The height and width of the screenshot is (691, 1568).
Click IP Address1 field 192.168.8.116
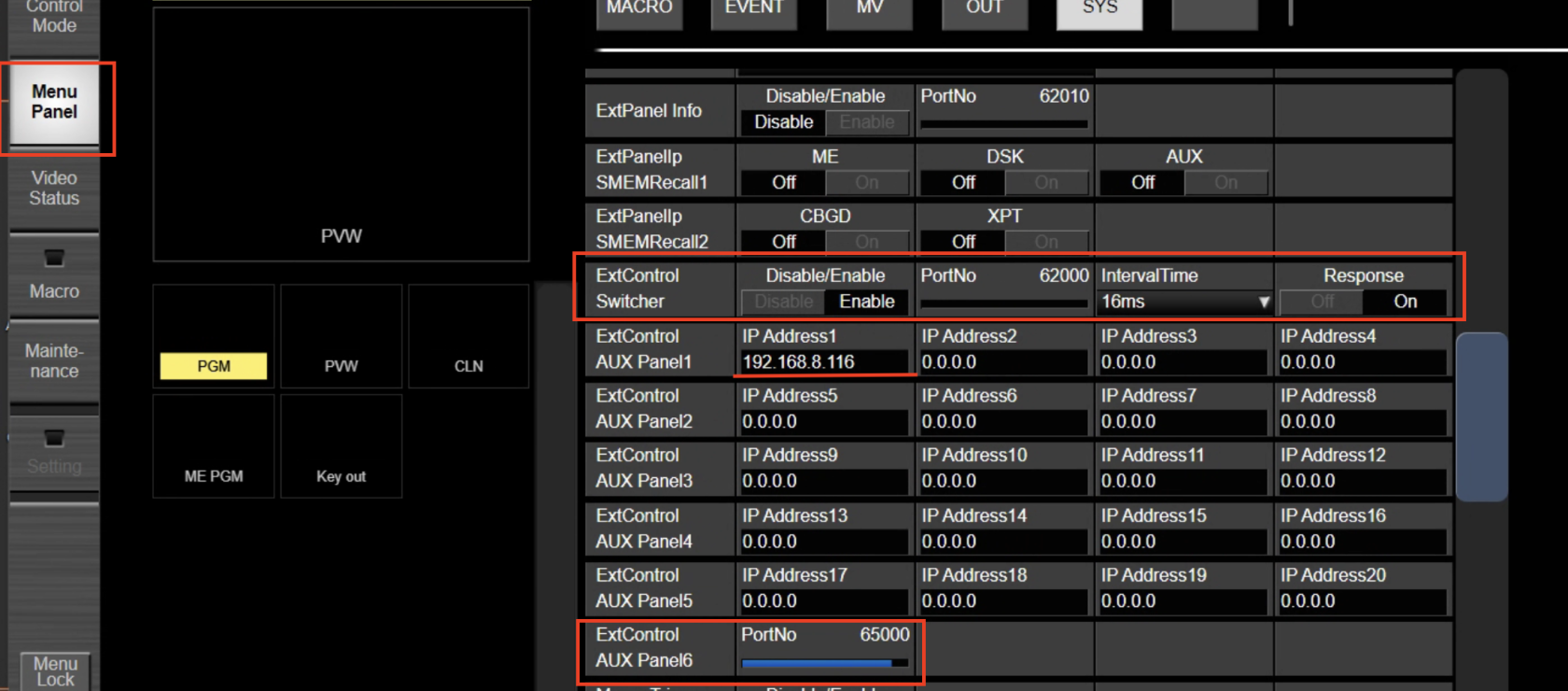click(824, 362)
